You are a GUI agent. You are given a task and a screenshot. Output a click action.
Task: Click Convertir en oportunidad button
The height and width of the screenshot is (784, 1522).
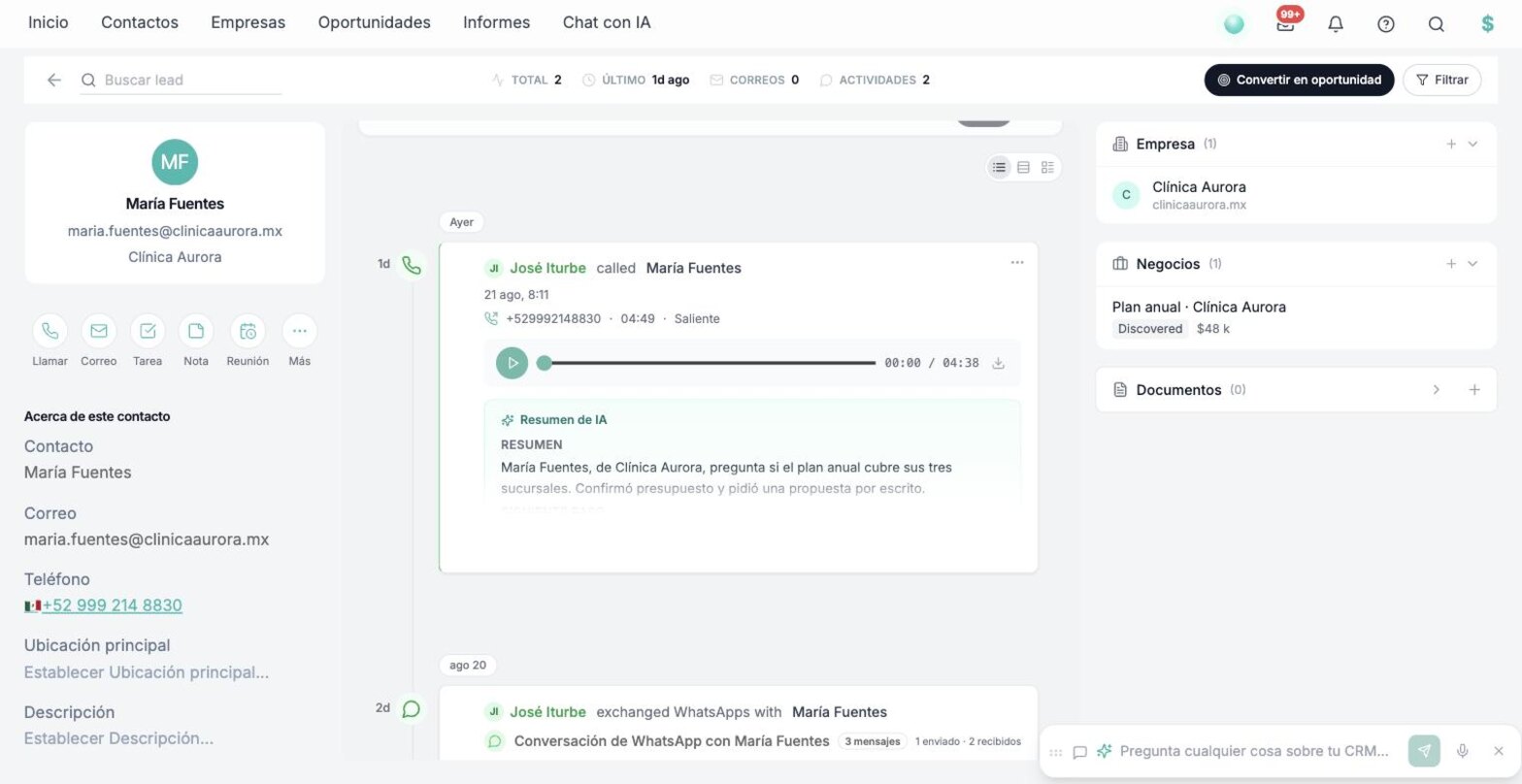pyautogui.click(x=1300, y=80)
